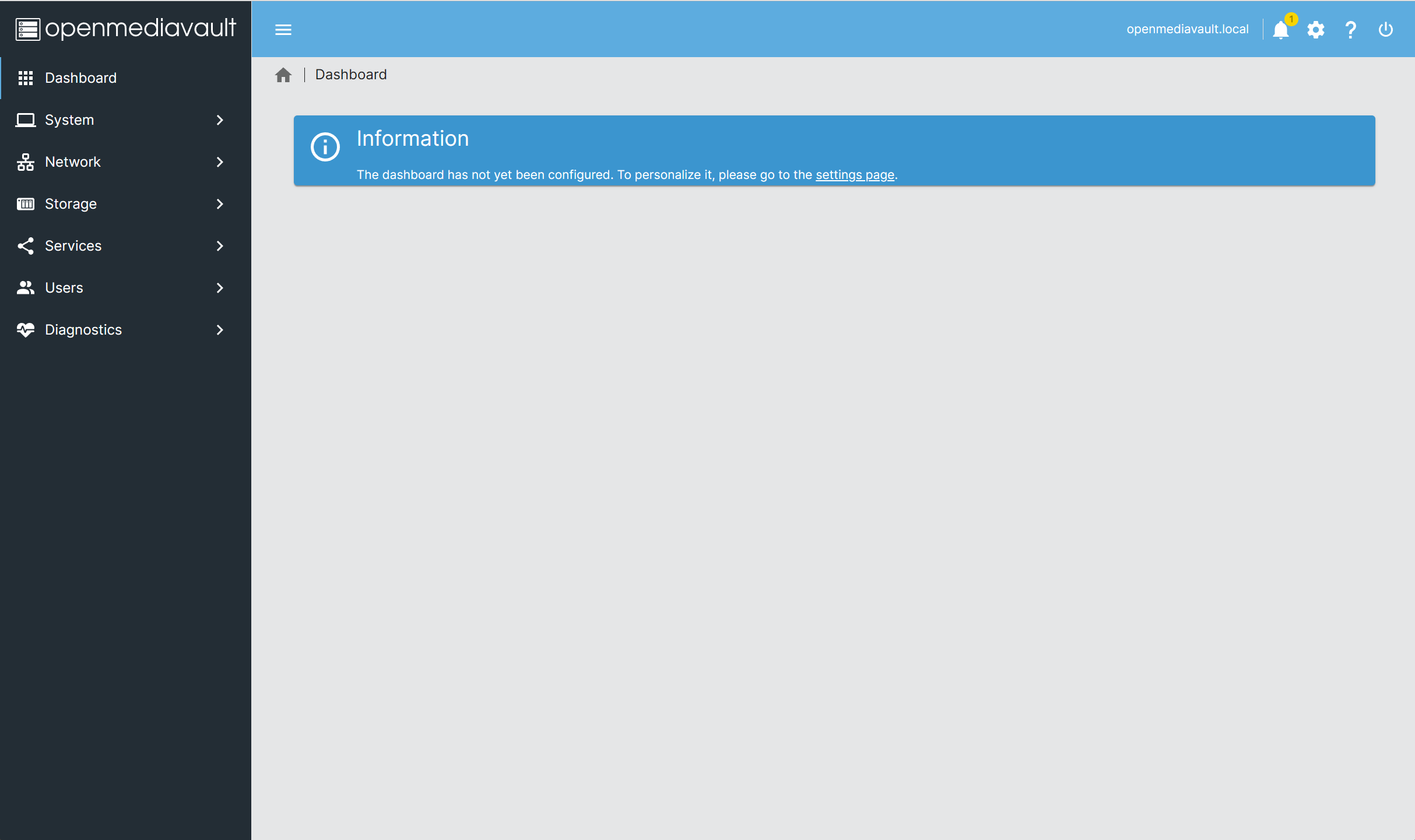Expand the System menu chevron
The height and width of the screenshot is (840, 1415).
(x=220, y=120)
